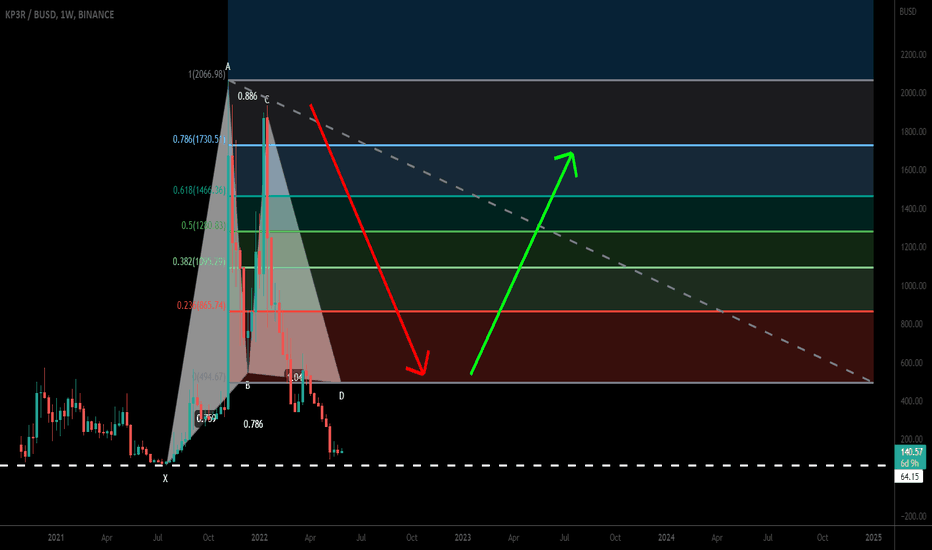Click the 2200.00 price axis label
This screenshot has height=550, width=932.
(x=913, y=55)
